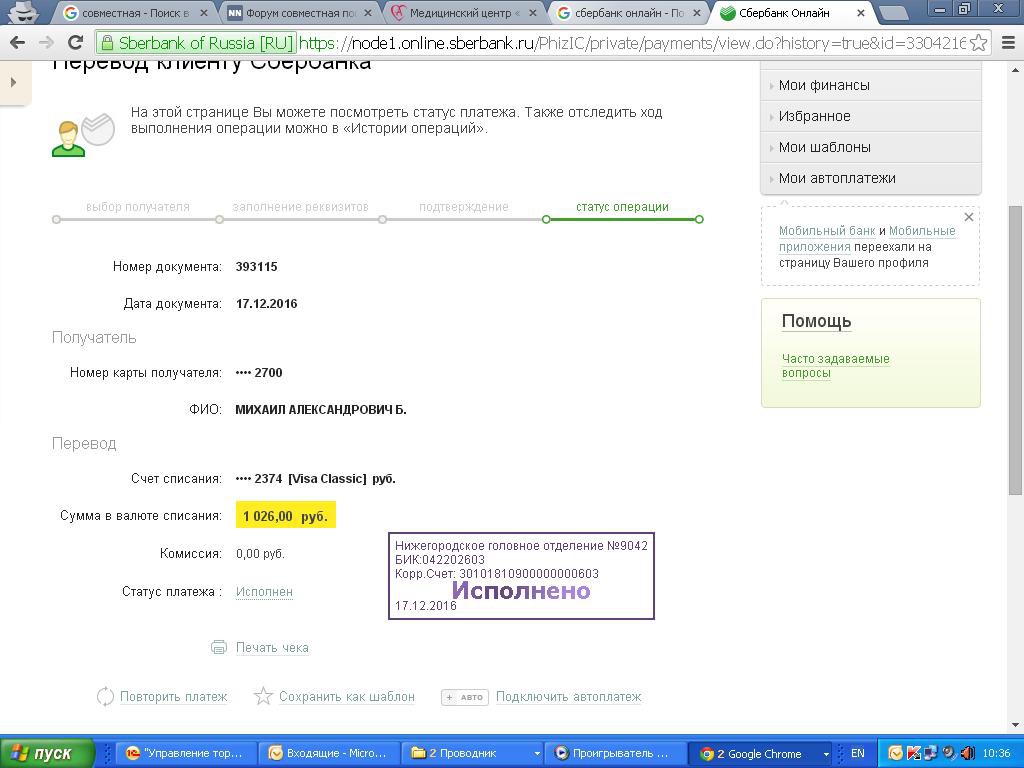
Task: Click the star icon by Сохранить как шаблон
Action: pyautogui.click(x=263, y=696)
